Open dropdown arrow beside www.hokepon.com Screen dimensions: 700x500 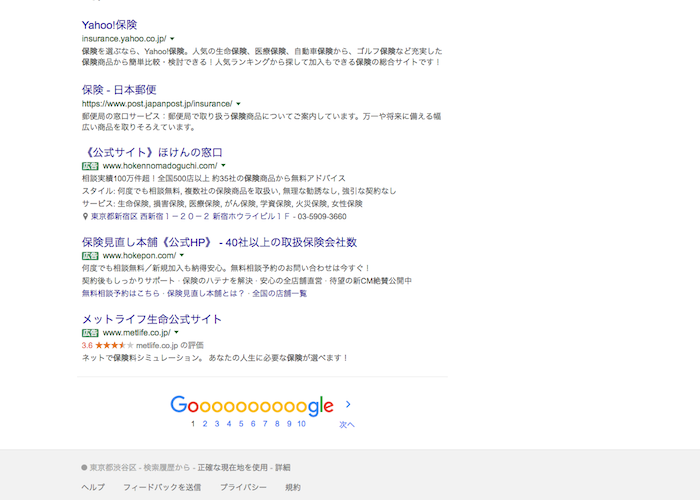click(x=184, y=255)
